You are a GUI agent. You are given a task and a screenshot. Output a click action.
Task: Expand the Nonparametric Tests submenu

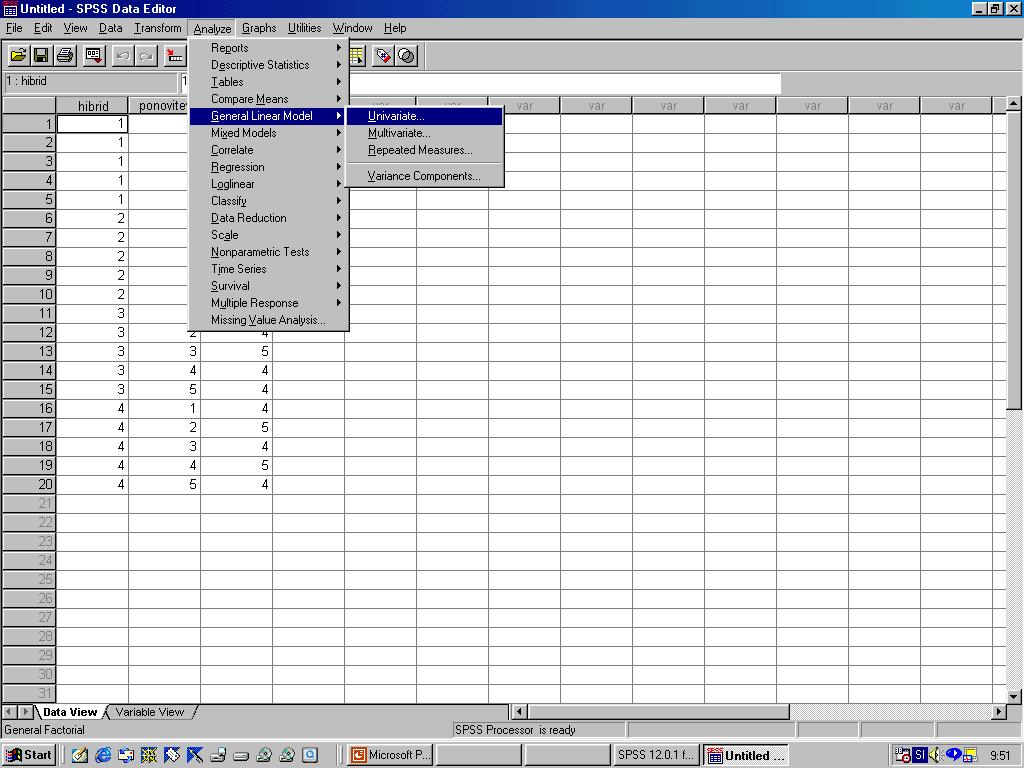(268, 251)
